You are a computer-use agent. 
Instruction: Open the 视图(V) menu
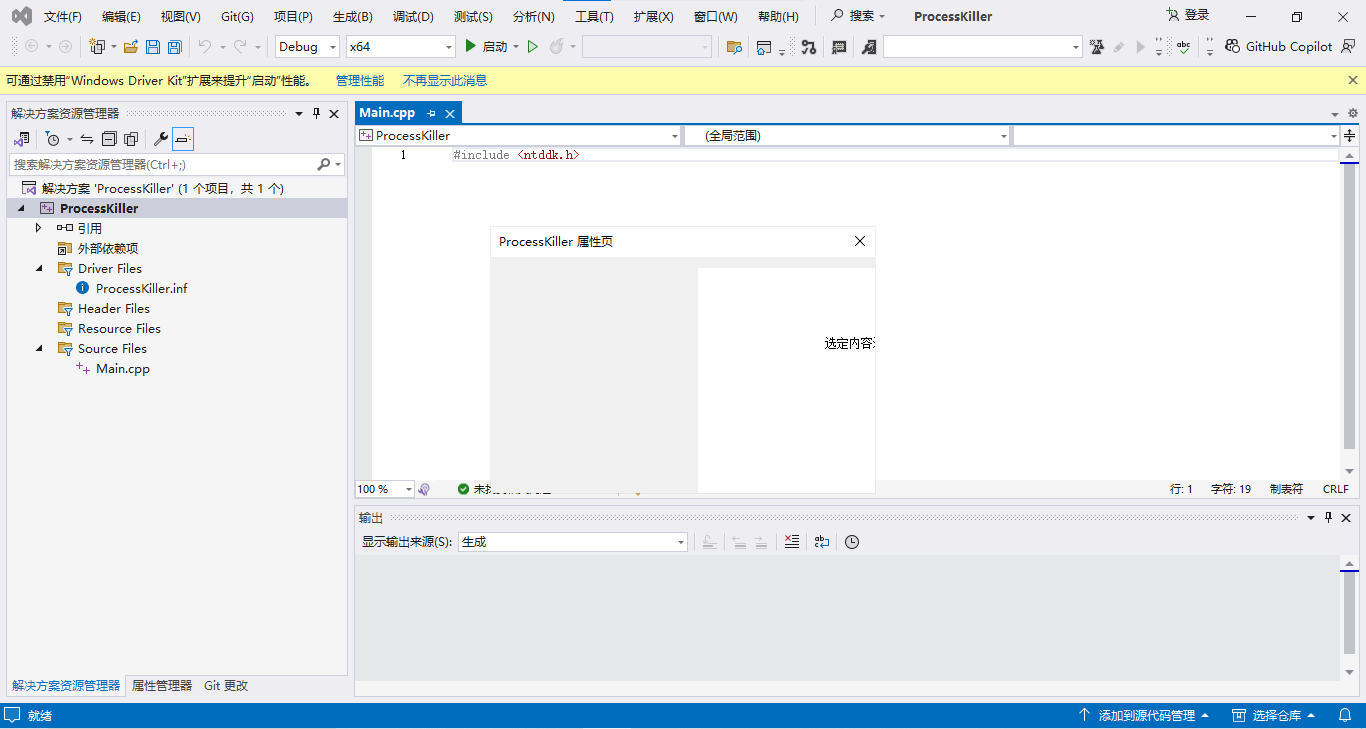point(180,16)
